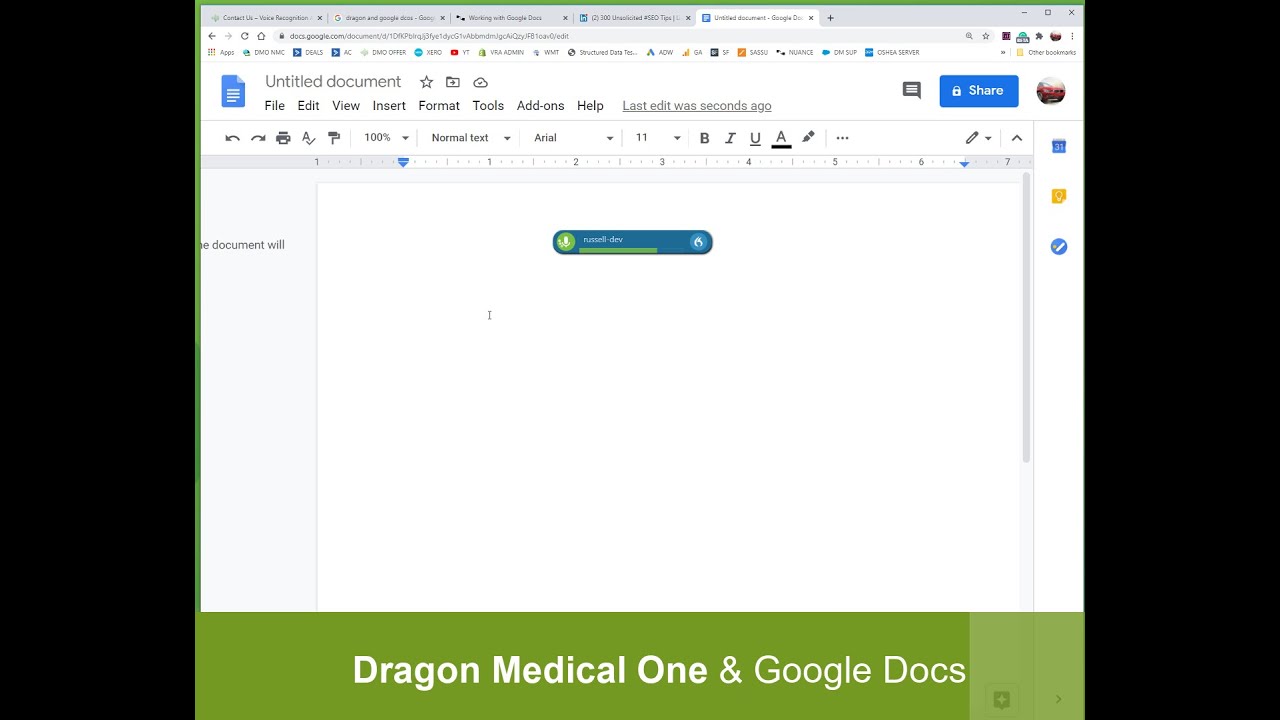Open the Add-ons menu
Image resolution: width=1280 pixels, height=720 pixels.
[x=540, y=106]
